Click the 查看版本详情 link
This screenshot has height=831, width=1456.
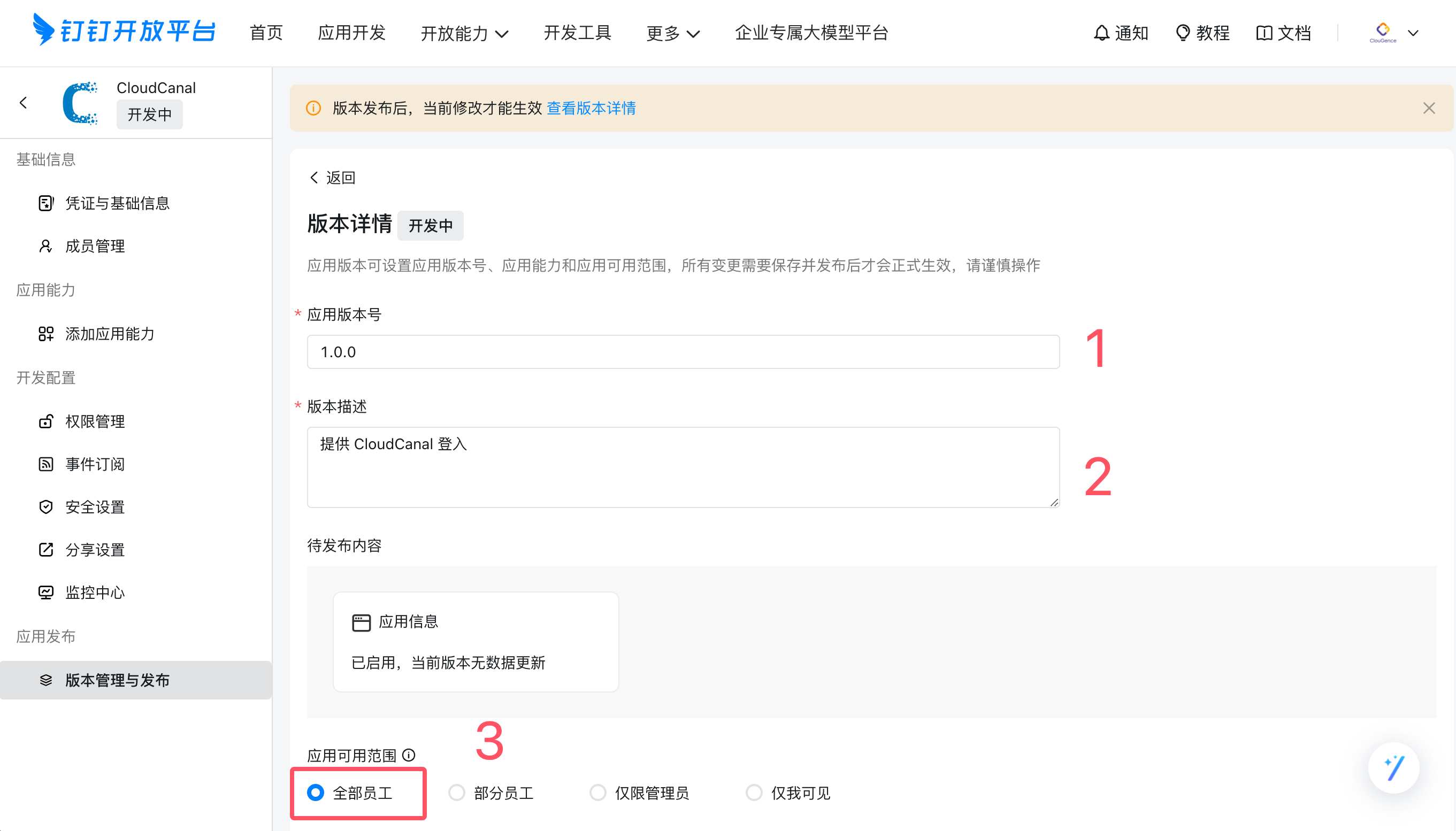(591, 108)
